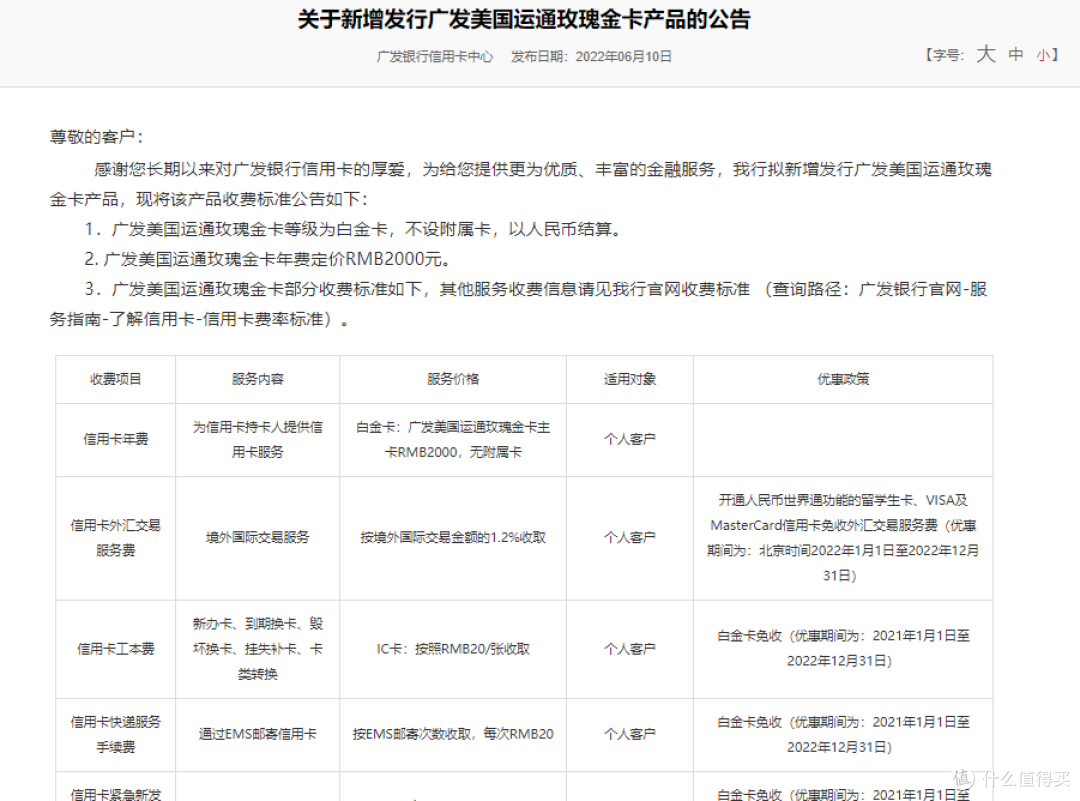Click the cell starting 新办卡、到期换卡
Image resolution: width=1080 pixels, height=801 pixels.
click(258, 649)
